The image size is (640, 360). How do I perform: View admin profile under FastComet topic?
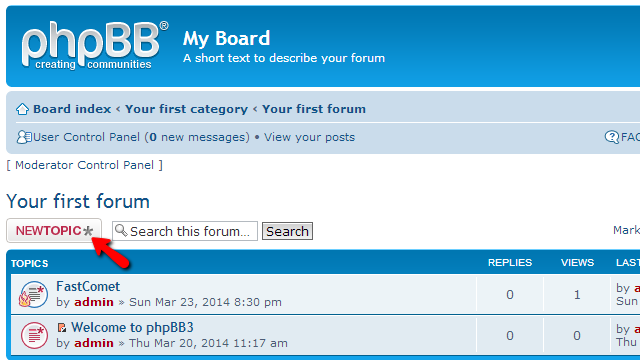[94, 302]
